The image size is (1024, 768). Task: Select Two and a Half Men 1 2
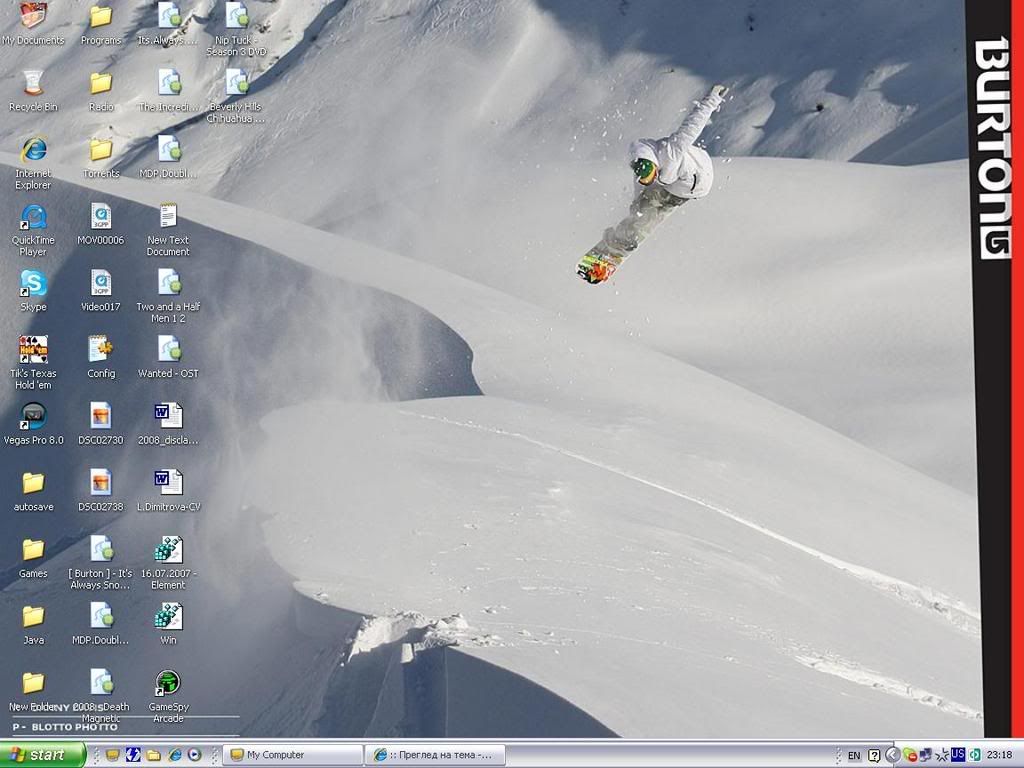(168, 296)
